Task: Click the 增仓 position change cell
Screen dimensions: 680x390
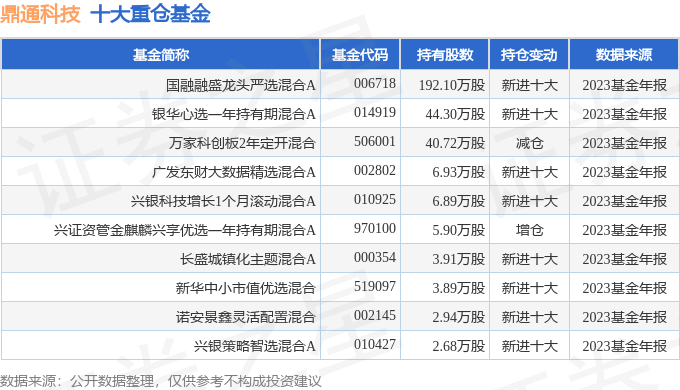Action: [530, 230]
